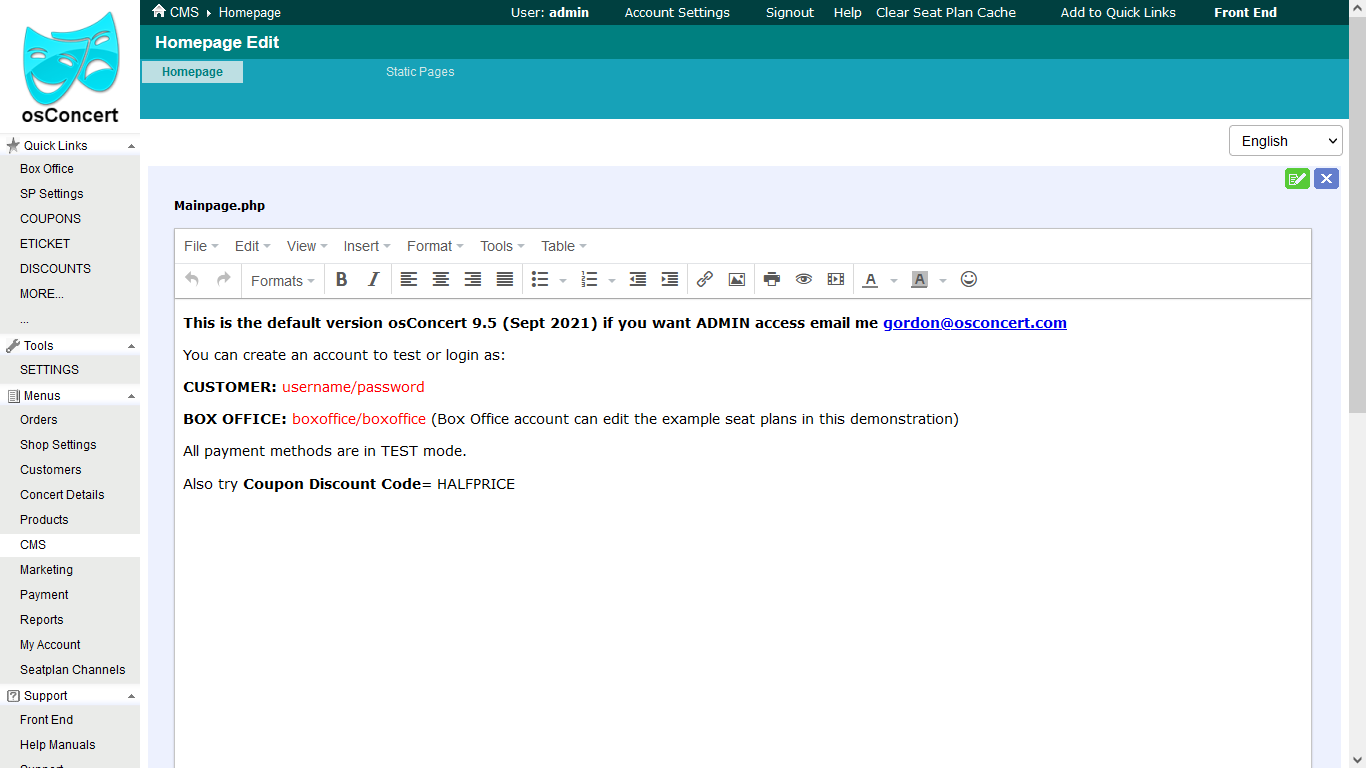This screenshot has width=1366, height=768.
Task: Collapse the Quick Links section
Action: [x=129, y=144]
